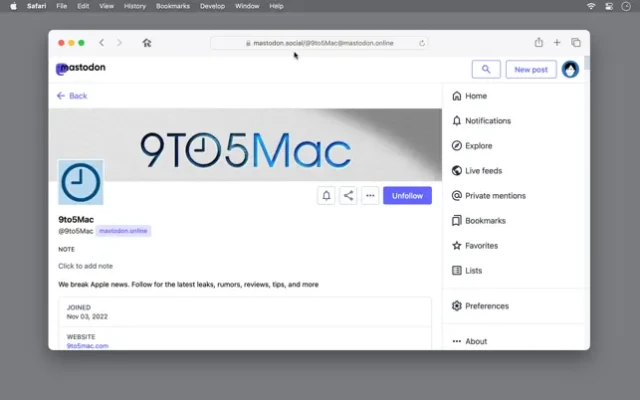Screen dimensions: 640x400
Task: Open Notifications in the sidebar
Action: click(487, 121)
